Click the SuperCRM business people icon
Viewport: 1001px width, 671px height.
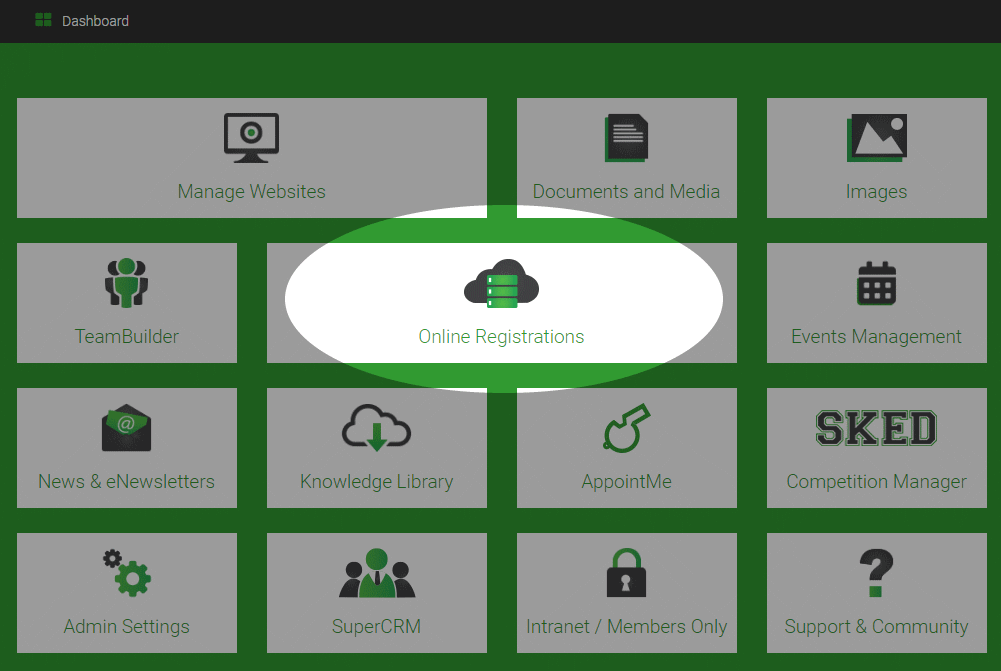pyautogui.click(x=377, y=573)
